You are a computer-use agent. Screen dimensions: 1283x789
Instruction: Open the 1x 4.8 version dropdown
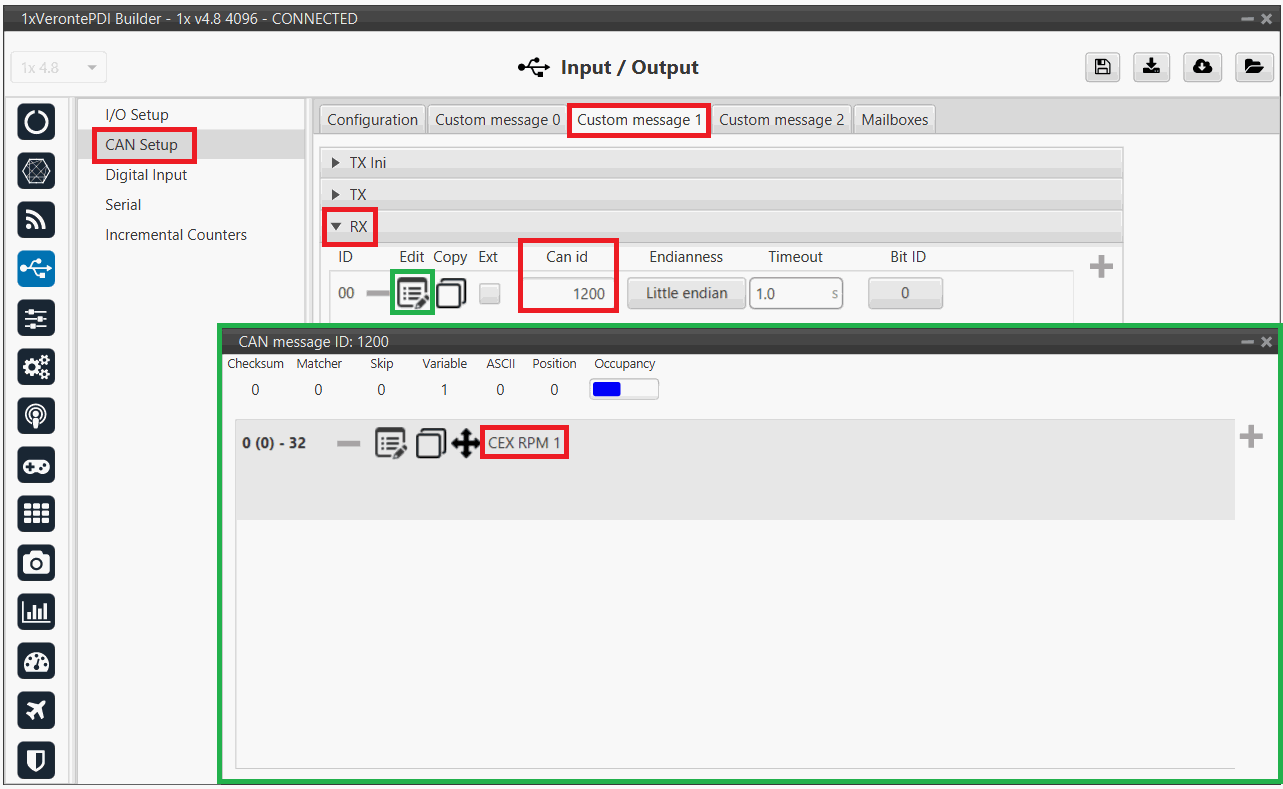pos(58,68)
